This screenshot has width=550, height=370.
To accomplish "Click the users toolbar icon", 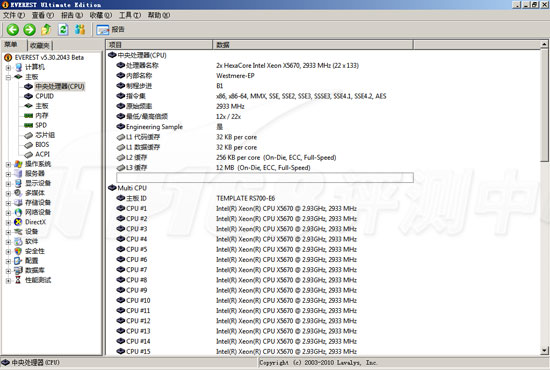I will (x=80, y=29).
